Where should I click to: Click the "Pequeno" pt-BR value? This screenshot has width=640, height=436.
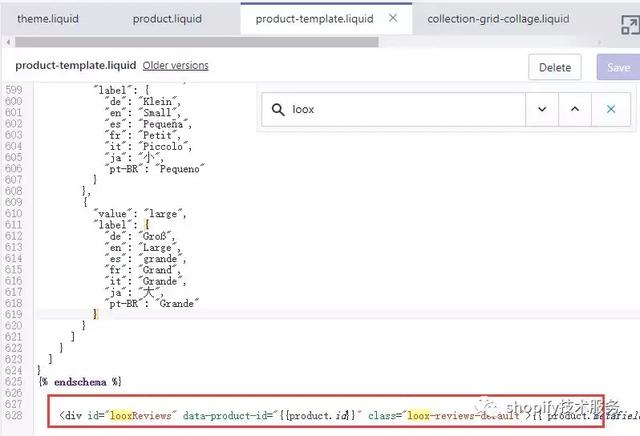[x=180, y=168]
